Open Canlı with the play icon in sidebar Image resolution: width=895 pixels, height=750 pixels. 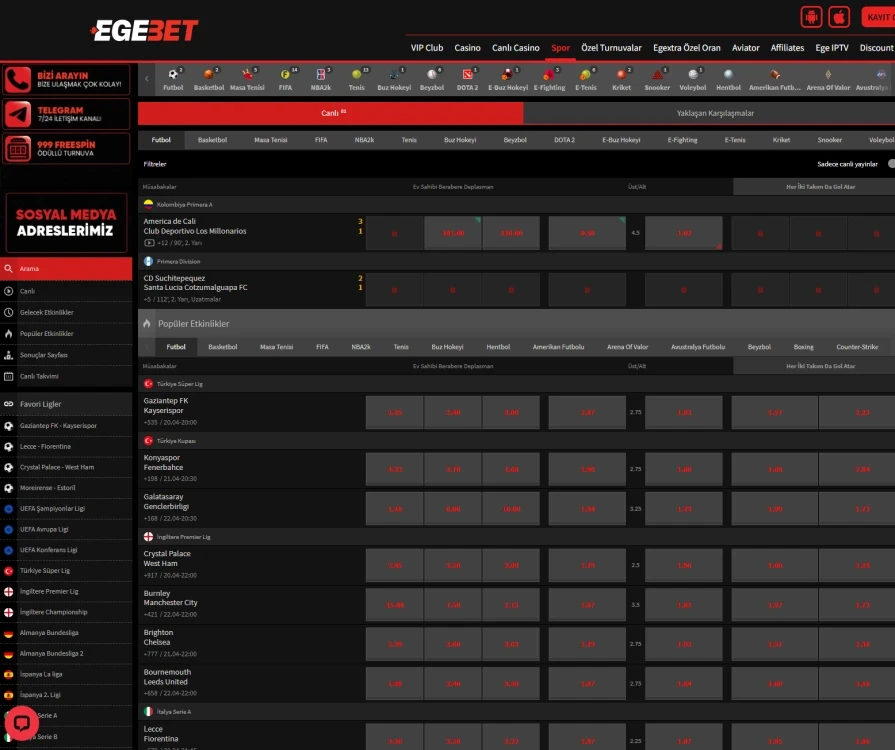click(66, 291)
